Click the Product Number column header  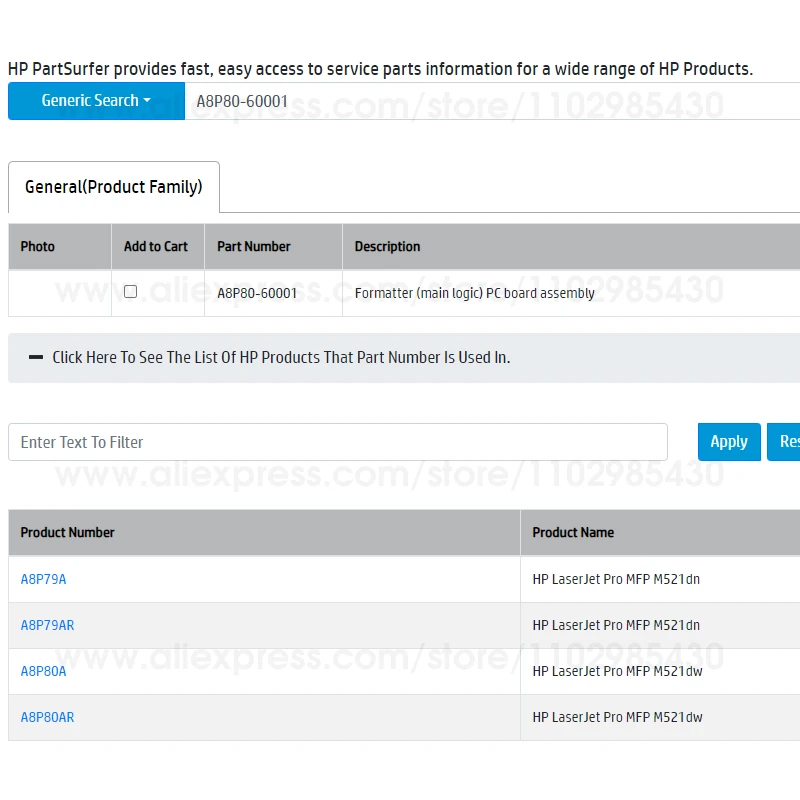click(68, 532)
